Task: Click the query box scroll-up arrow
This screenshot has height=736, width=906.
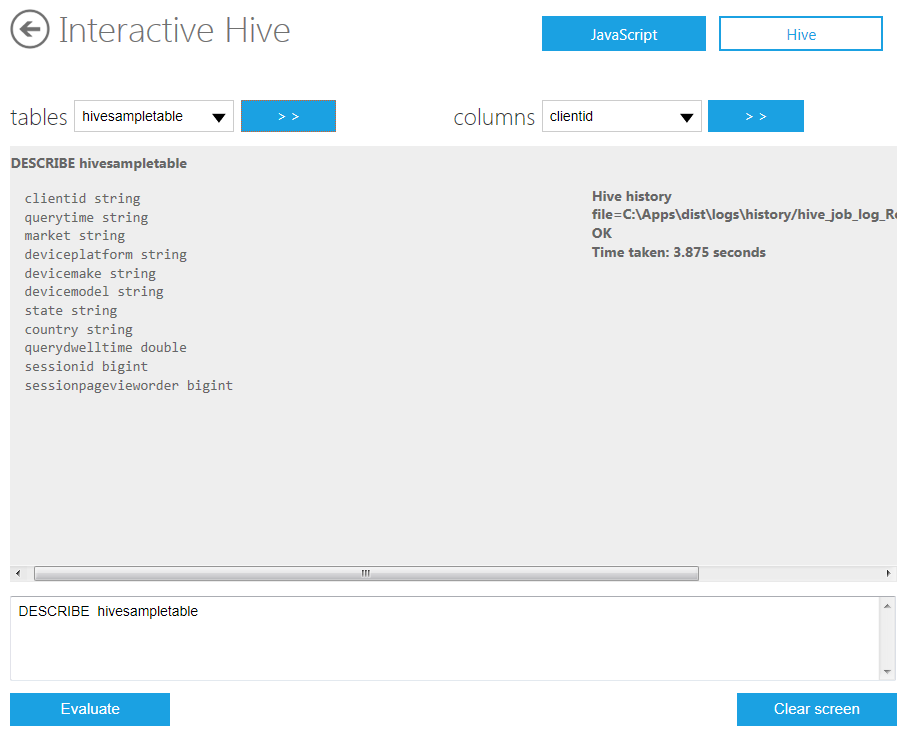Action: [x=887, y=606]
